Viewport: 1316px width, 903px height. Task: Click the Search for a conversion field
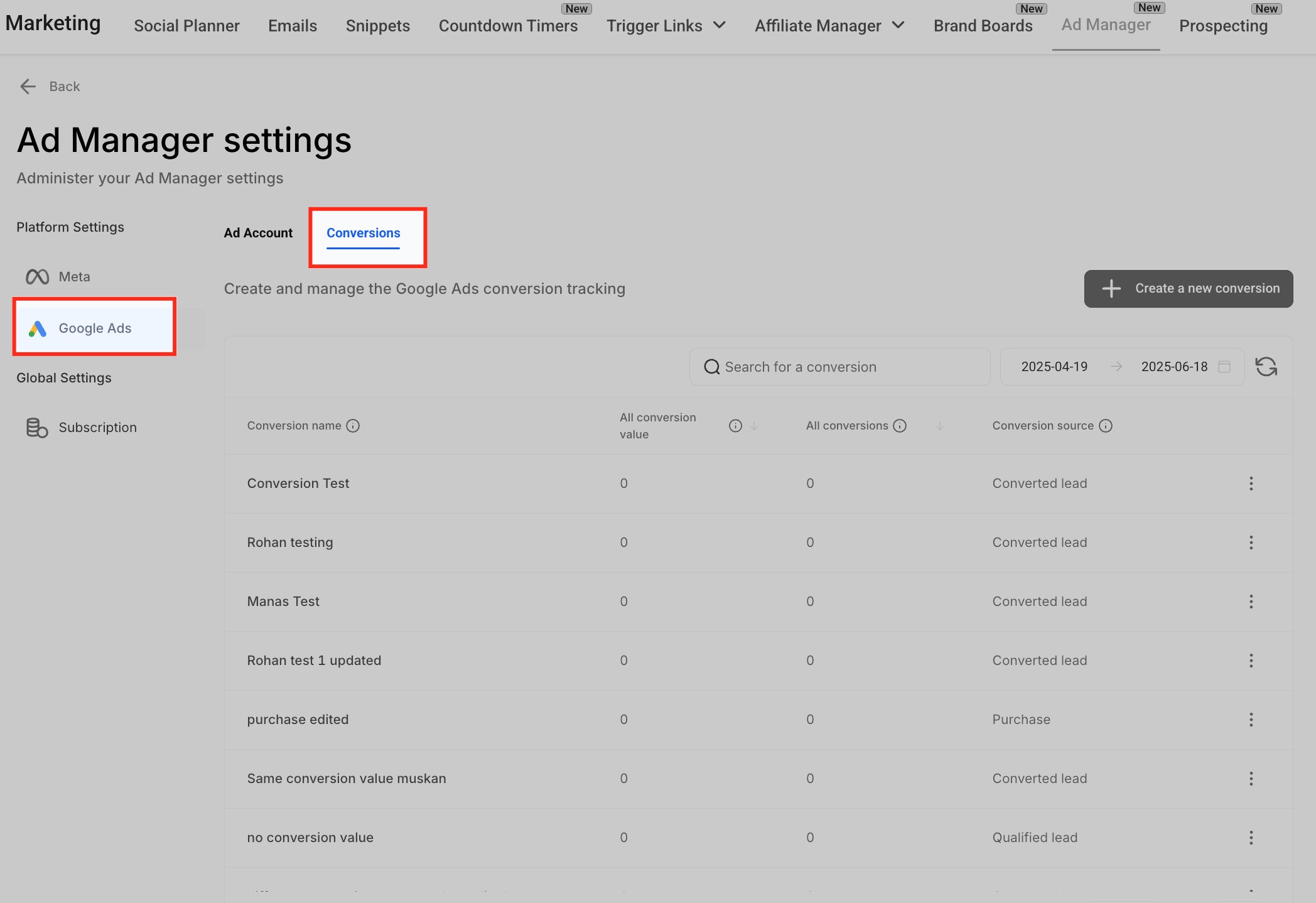click(x=839, y=367)
